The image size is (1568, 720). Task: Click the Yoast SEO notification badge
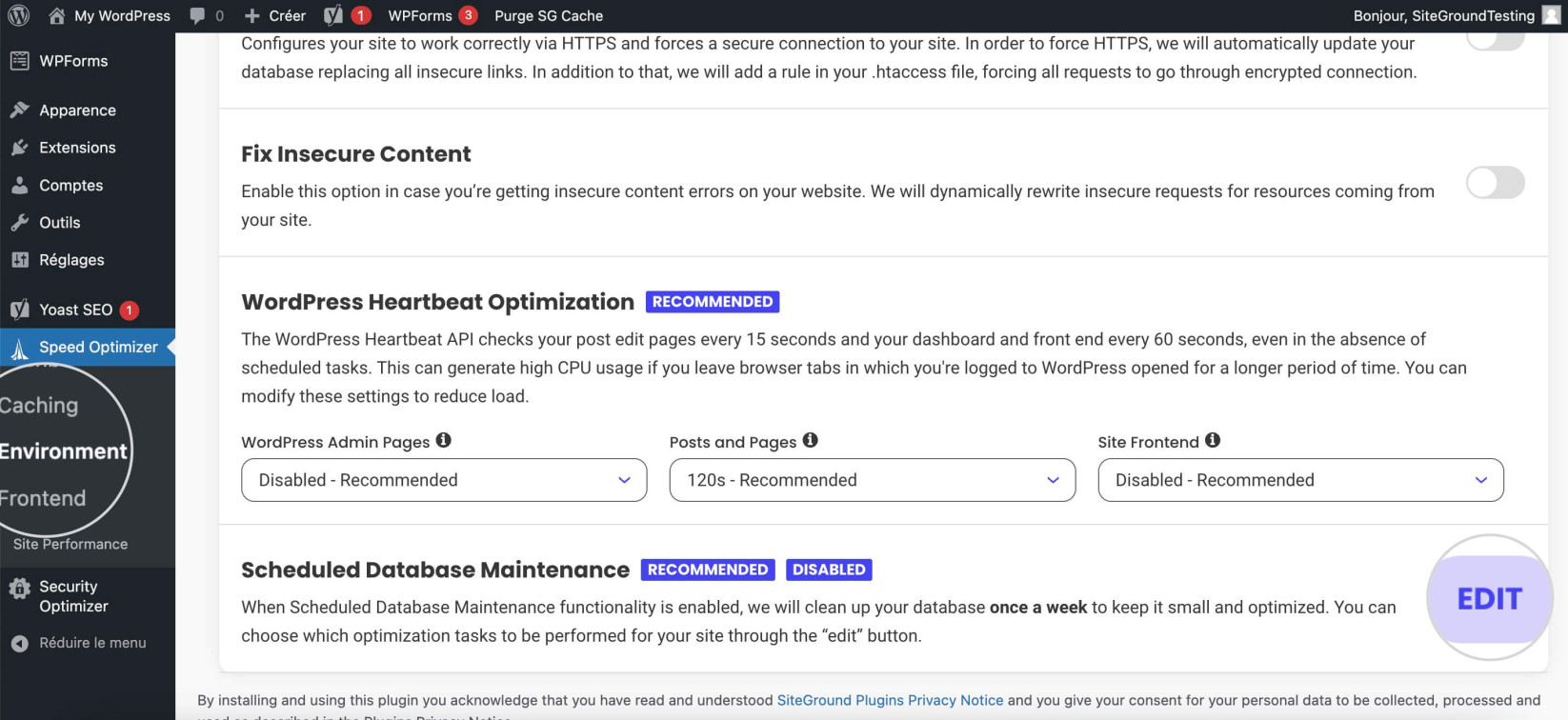(x=129, y=310)
